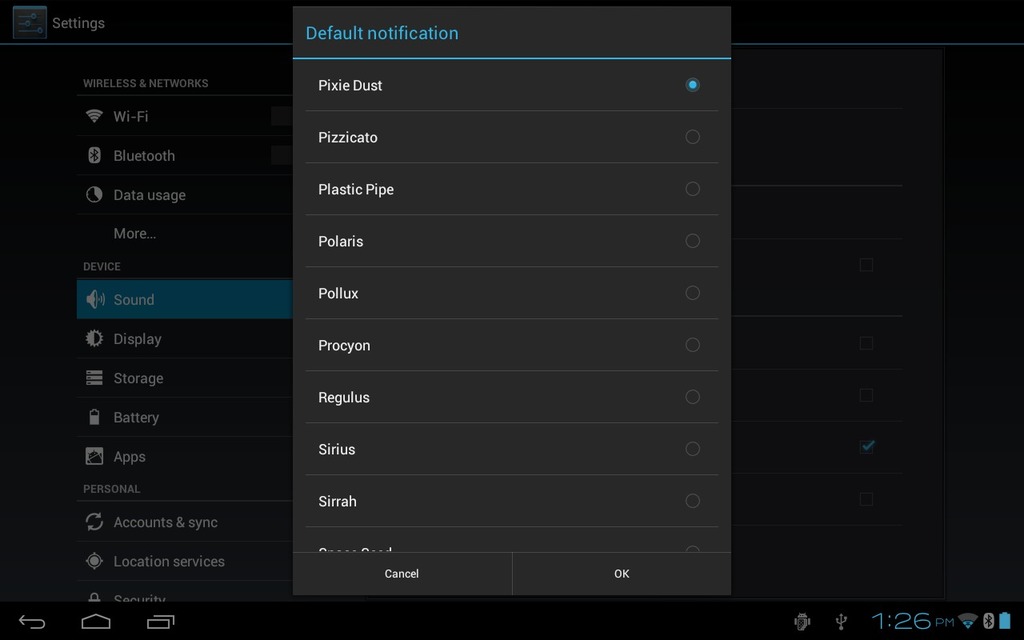Tap the Wi-Fi signal status icon

click(968, 620)
